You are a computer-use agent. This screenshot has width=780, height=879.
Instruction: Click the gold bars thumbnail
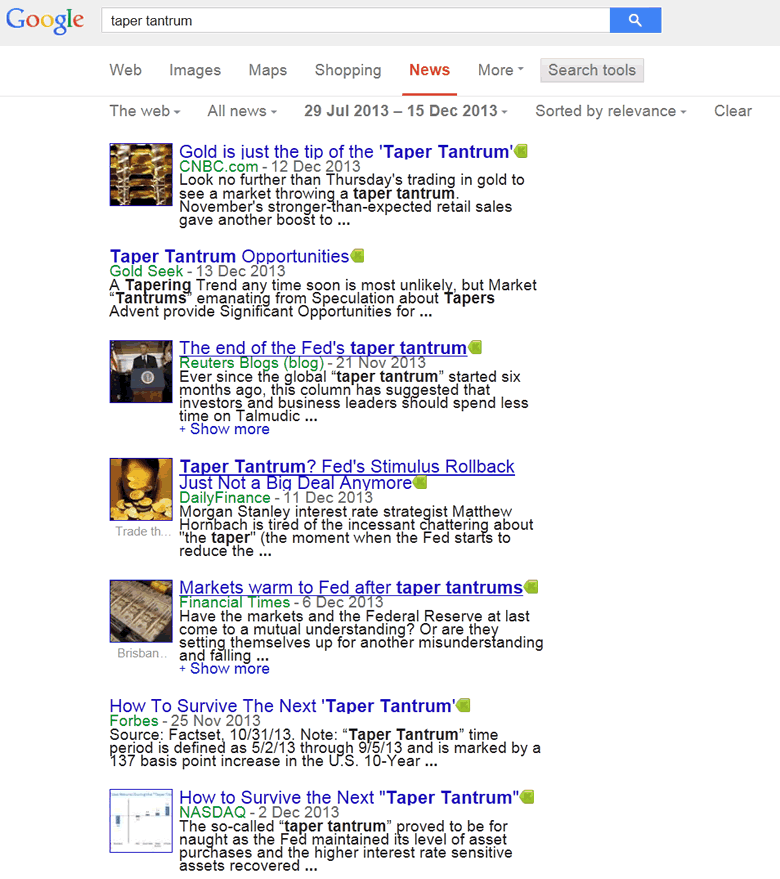coord(141,174)
